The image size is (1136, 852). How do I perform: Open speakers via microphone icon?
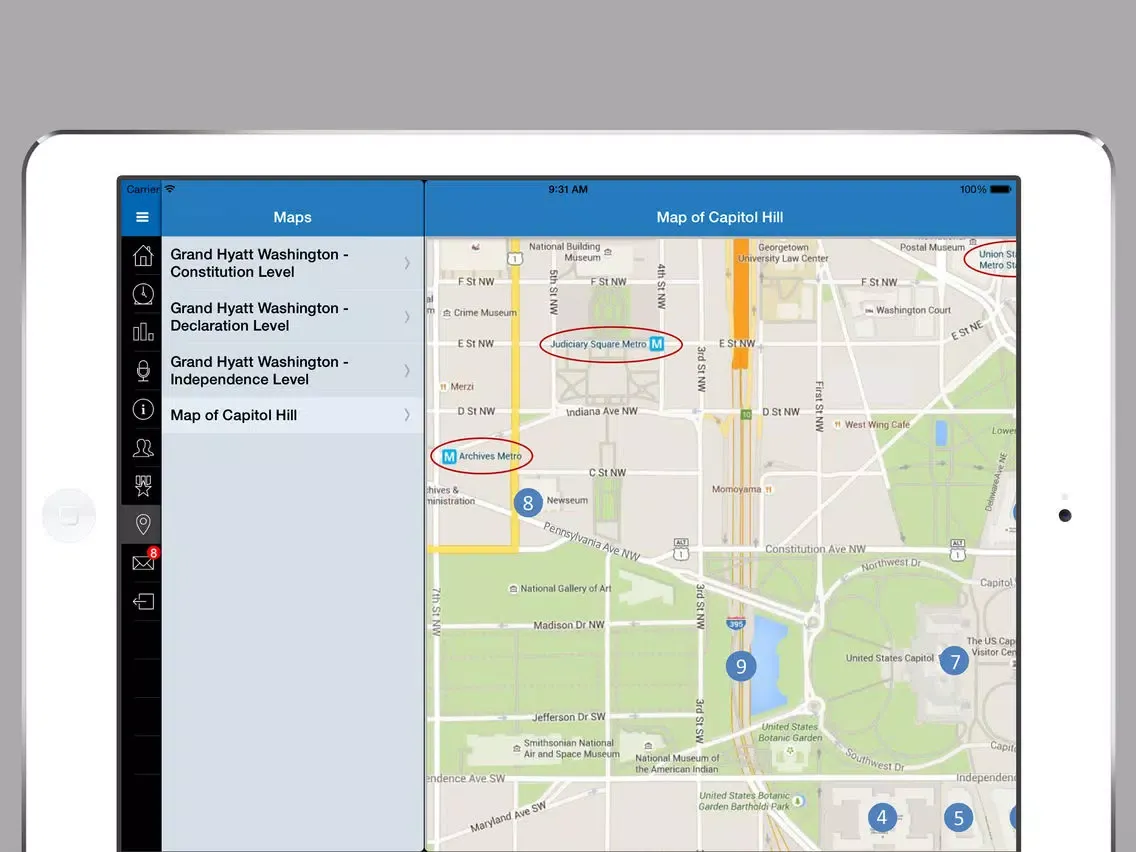tap(143, 370)
